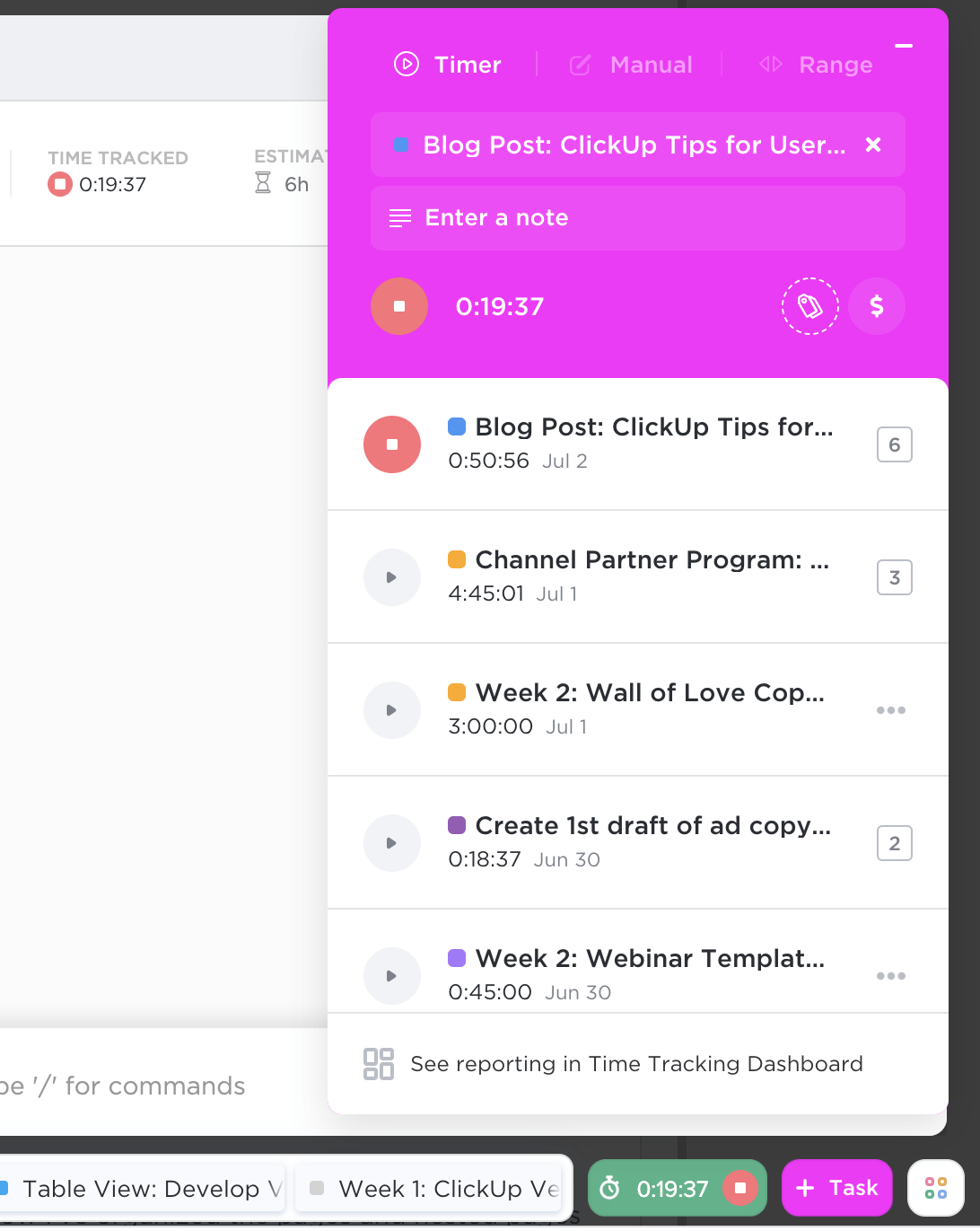This screenshot has width=980, height=1231.
Task: Stop timer from the green bottom bar
Action: click(740, 1188)
